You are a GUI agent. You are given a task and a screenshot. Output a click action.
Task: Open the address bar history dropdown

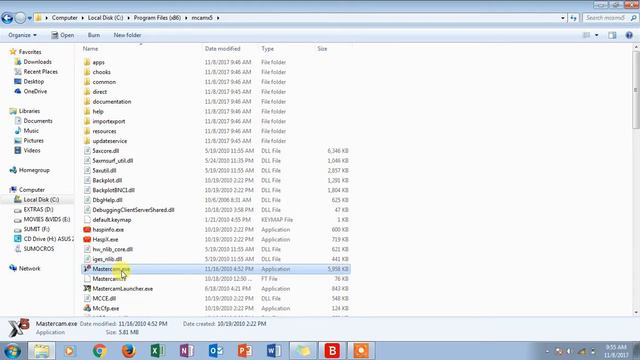point(563,18)
